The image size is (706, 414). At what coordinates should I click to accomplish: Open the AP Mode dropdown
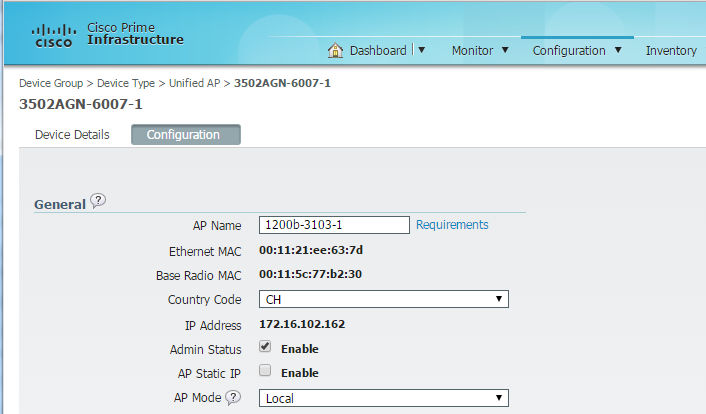pyautogui.click(x=384, y=398)
